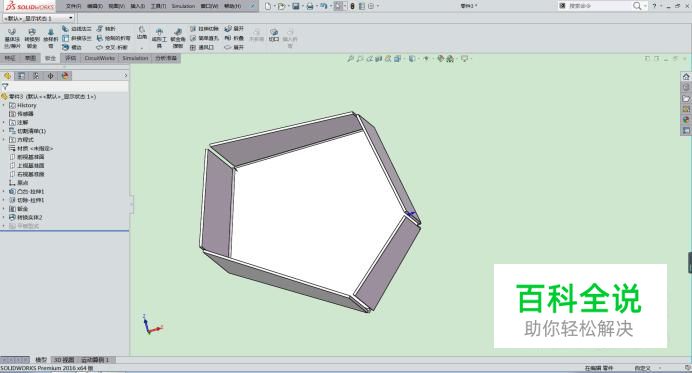Open the 工具(T) menu
Screen dimensions: 692x373
pos(158,6)
